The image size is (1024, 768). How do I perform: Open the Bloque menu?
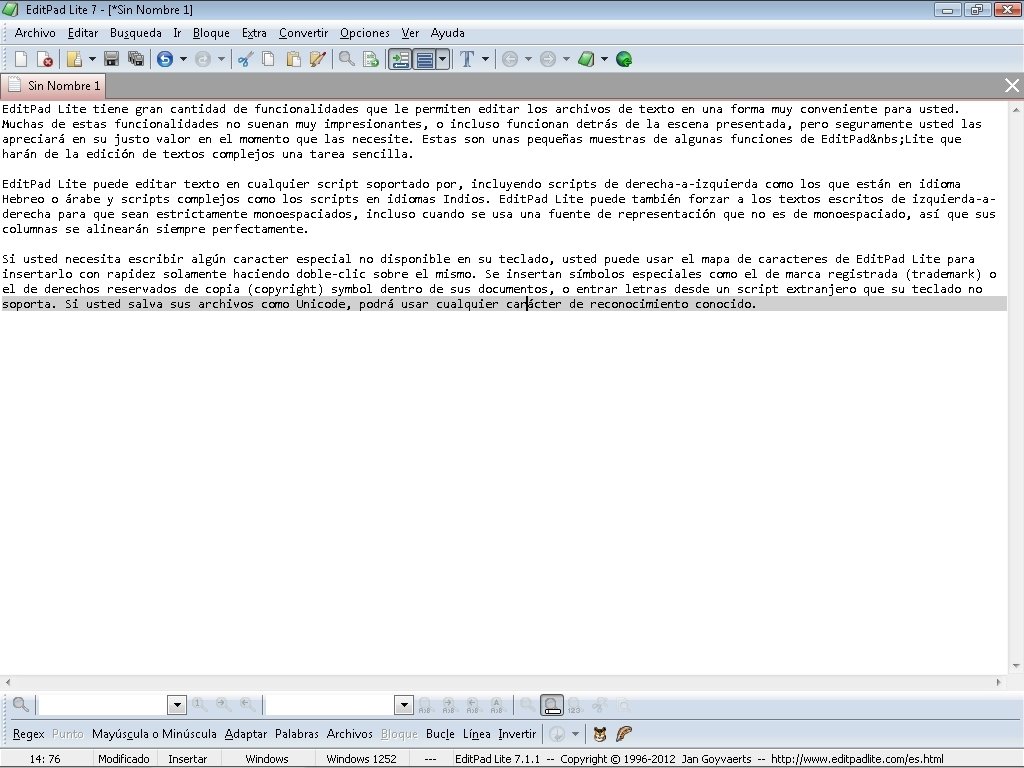(211, 33)
